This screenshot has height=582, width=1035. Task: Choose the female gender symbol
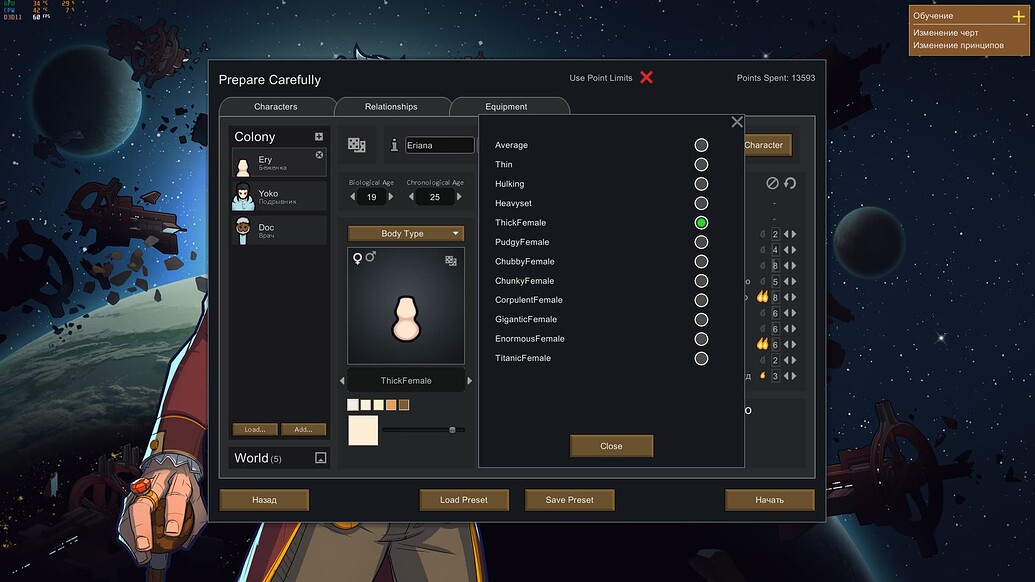pyautogui.click(x=357, y=258)
